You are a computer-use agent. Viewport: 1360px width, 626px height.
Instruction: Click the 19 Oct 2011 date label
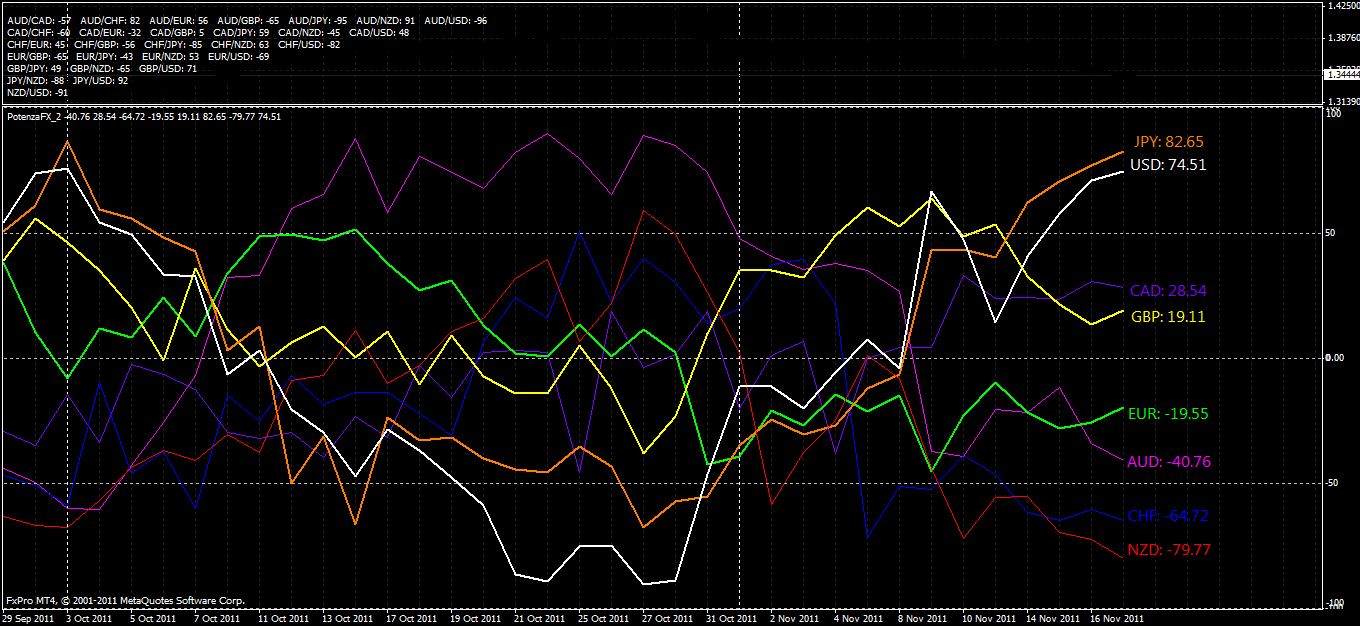(x=475, y=619)
